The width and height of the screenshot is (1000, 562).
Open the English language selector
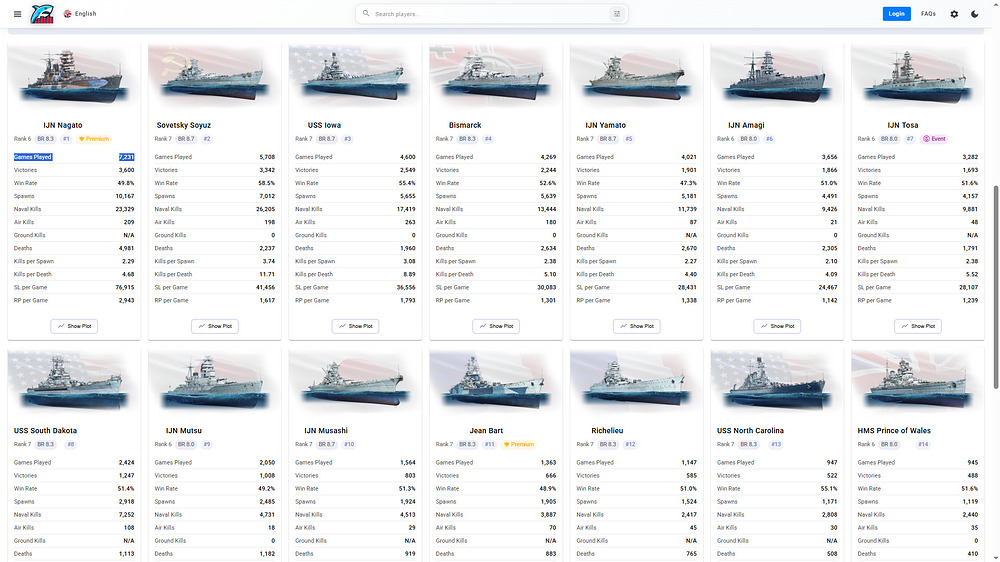coord(80,13)
